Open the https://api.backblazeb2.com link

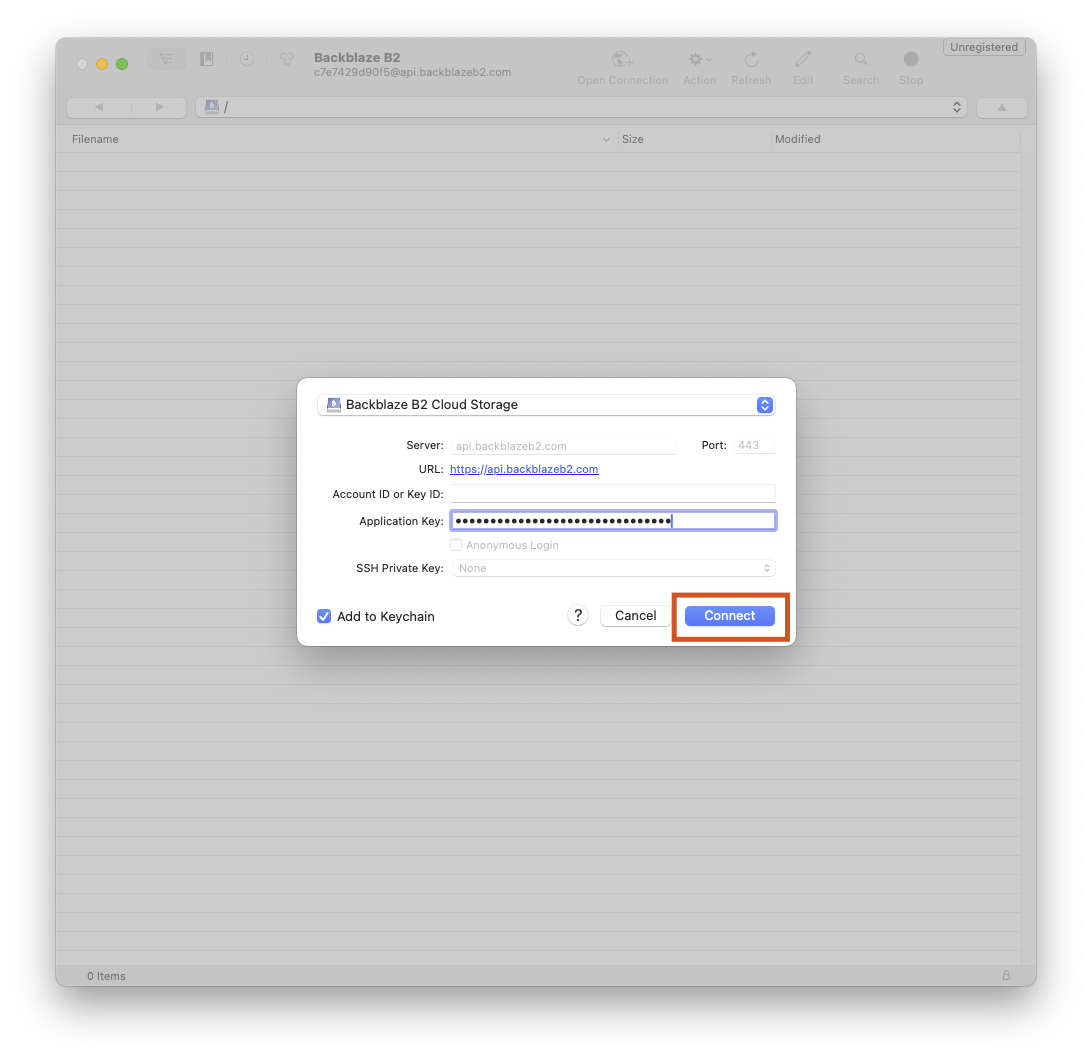point(524,469)
